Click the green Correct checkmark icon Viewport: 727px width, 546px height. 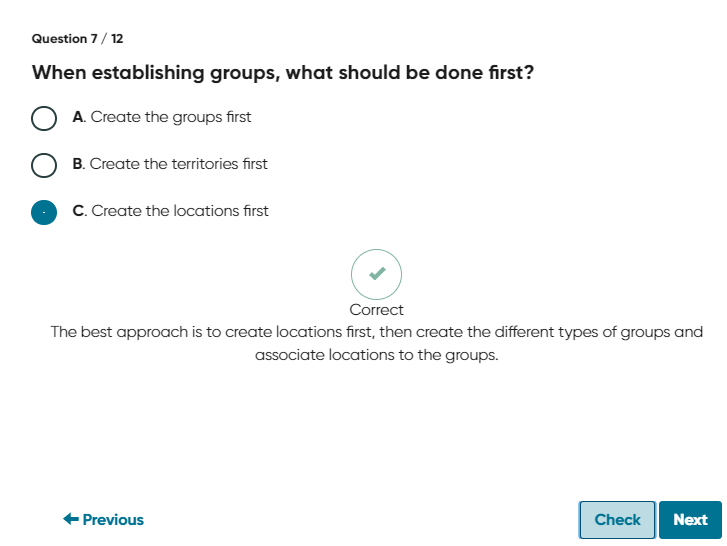[x=377, y=273]
